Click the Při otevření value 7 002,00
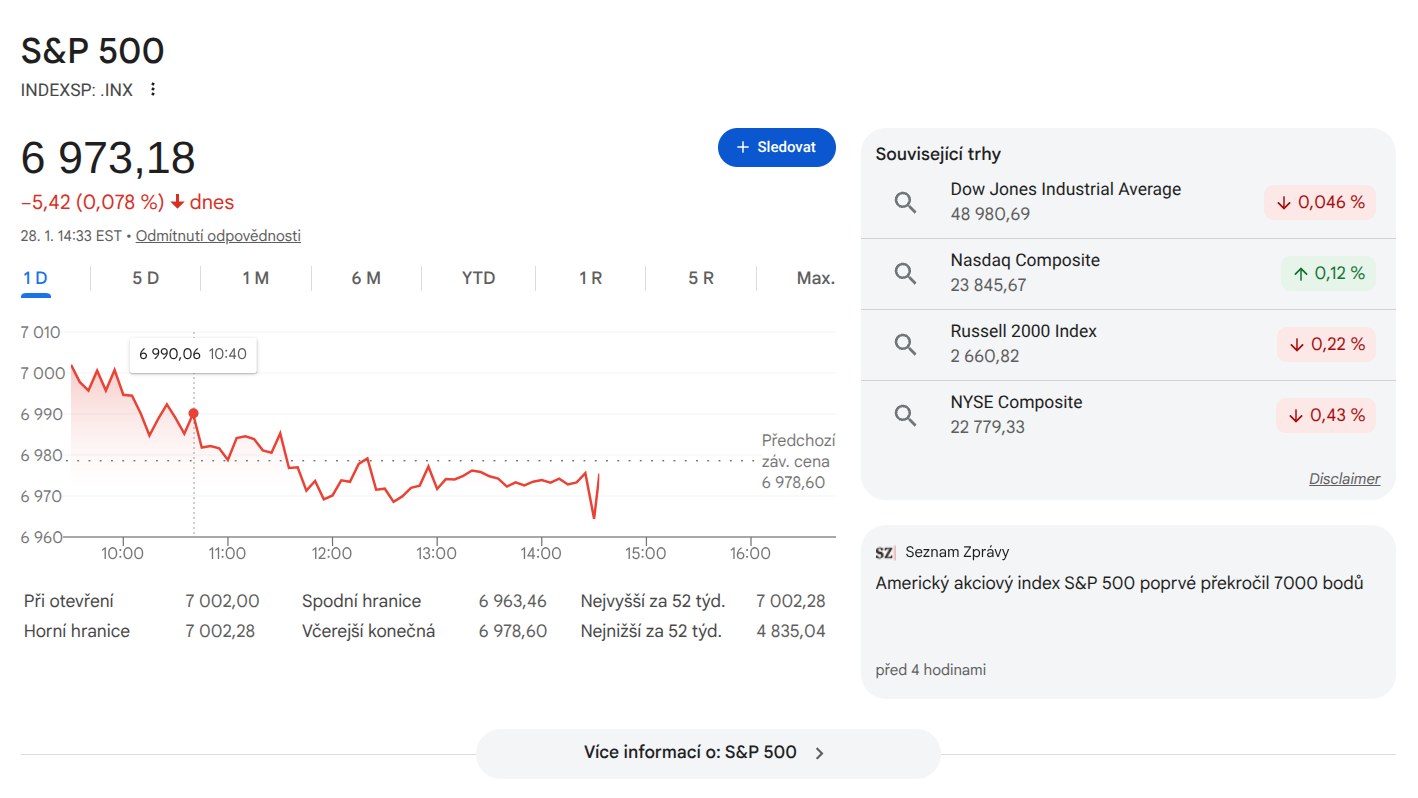Screen dimensions: 1418x798 (222, 601)
